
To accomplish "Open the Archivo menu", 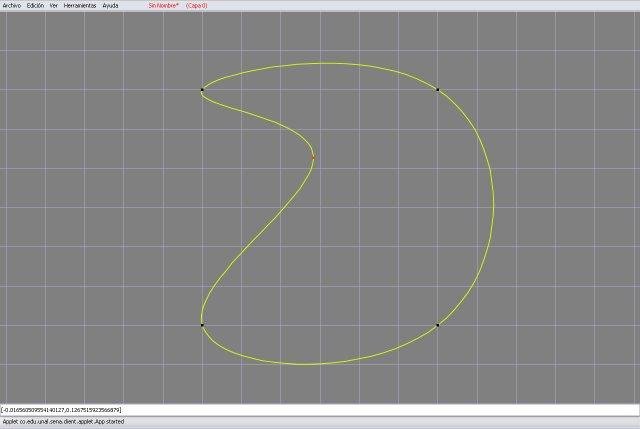I will [x=12, y=5].
